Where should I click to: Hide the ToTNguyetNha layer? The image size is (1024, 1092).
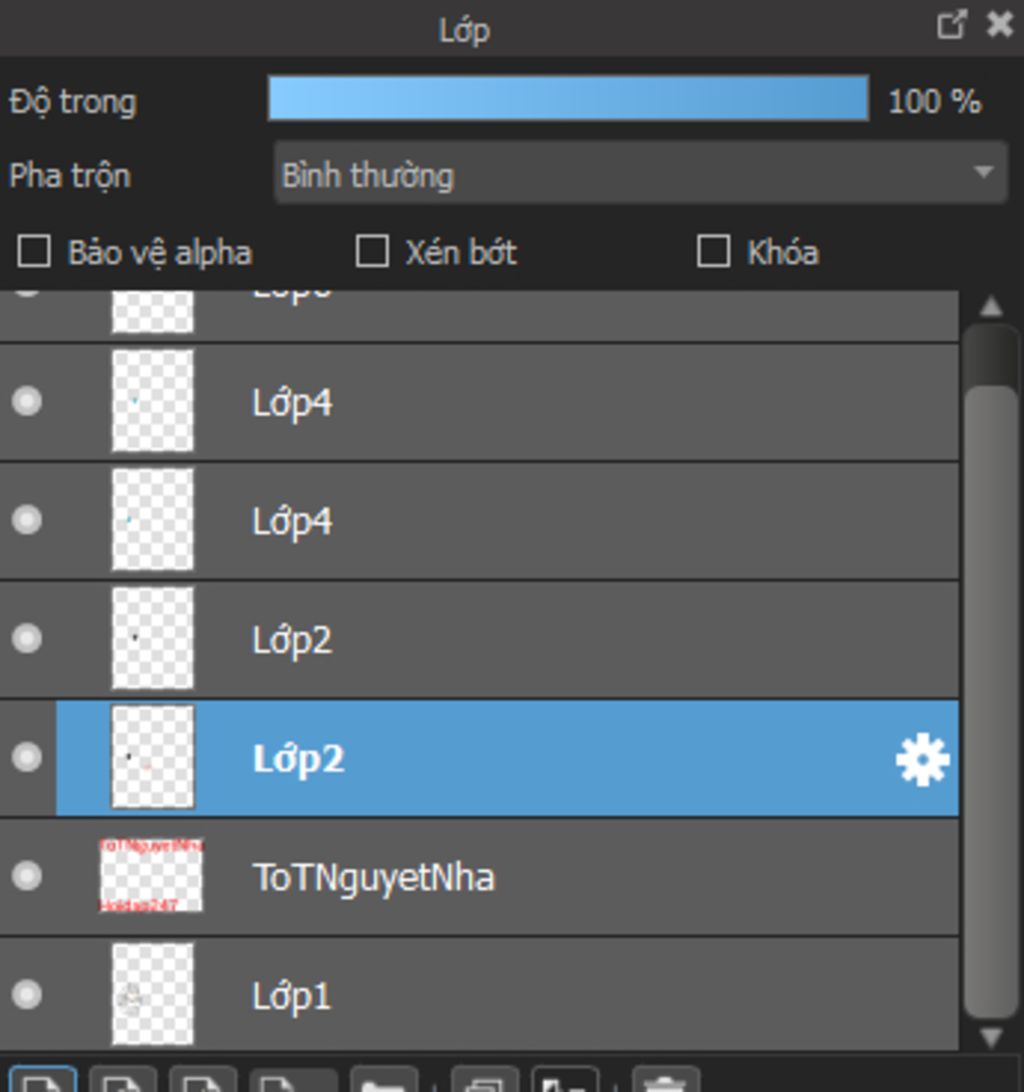click(27, 876)
